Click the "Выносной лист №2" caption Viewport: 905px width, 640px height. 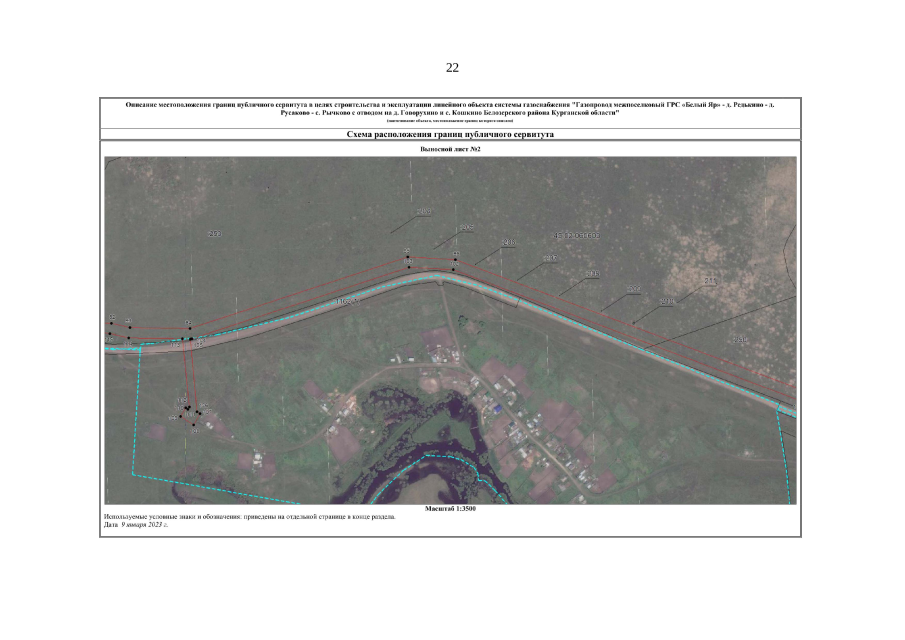[450, 149]
